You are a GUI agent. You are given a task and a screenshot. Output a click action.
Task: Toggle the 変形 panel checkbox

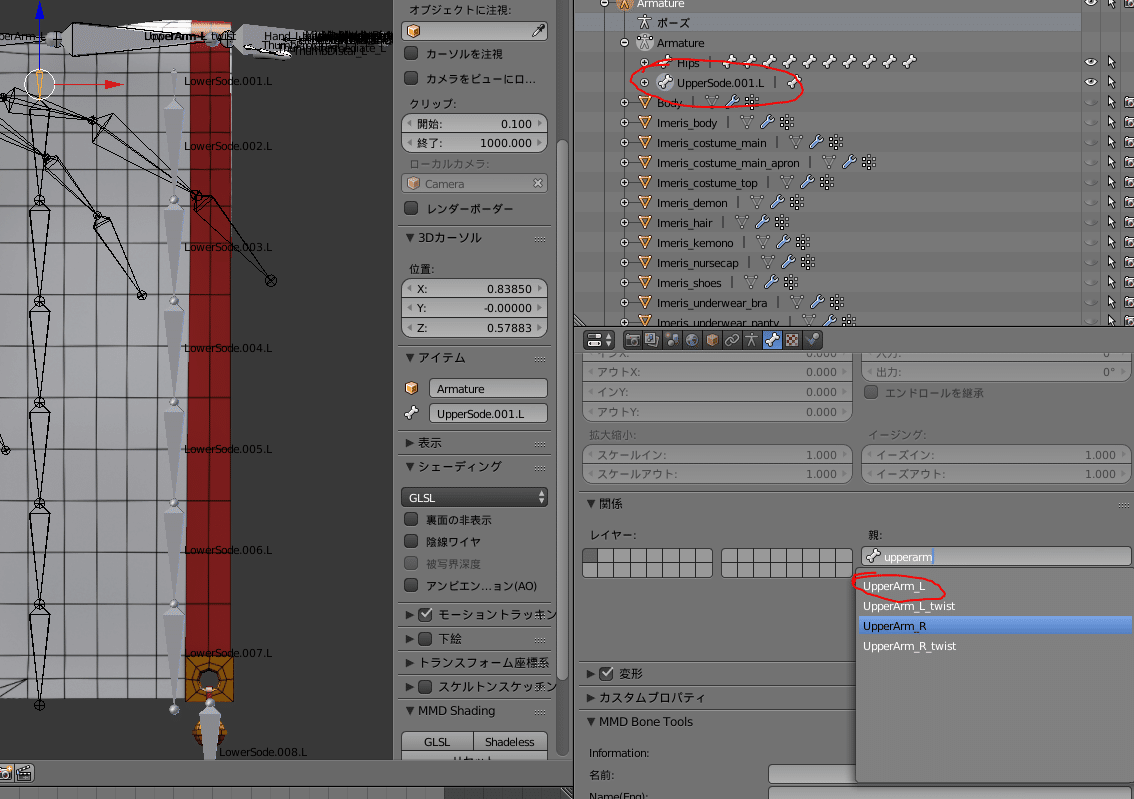[607, 673]
